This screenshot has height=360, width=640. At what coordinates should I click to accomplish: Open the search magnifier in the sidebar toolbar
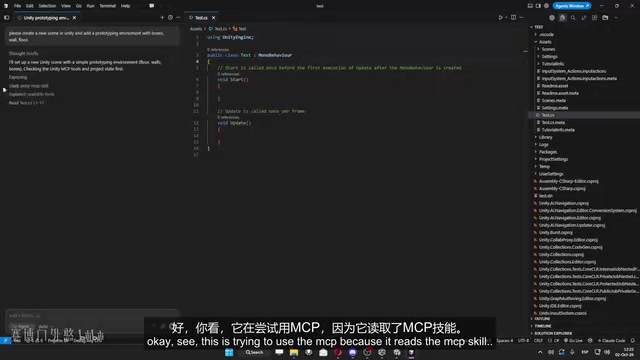pyautogui.click(x=573, y=18)
